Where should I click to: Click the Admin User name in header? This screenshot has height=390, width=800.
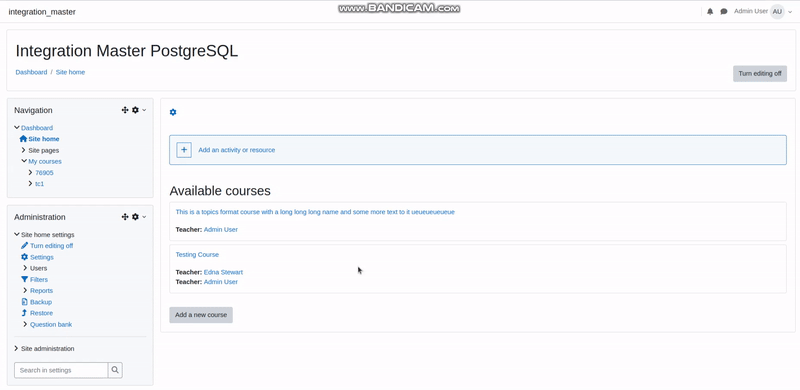[x=751, y=11]
